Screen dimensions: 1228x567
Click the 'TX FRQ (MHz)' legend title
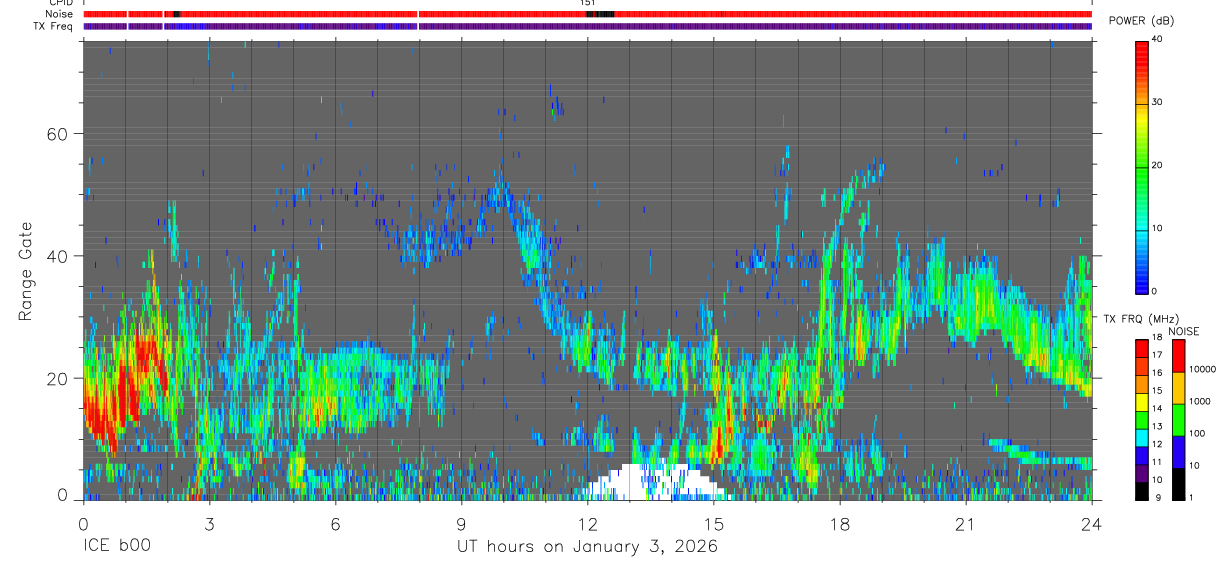click(x=1141, y=319)
